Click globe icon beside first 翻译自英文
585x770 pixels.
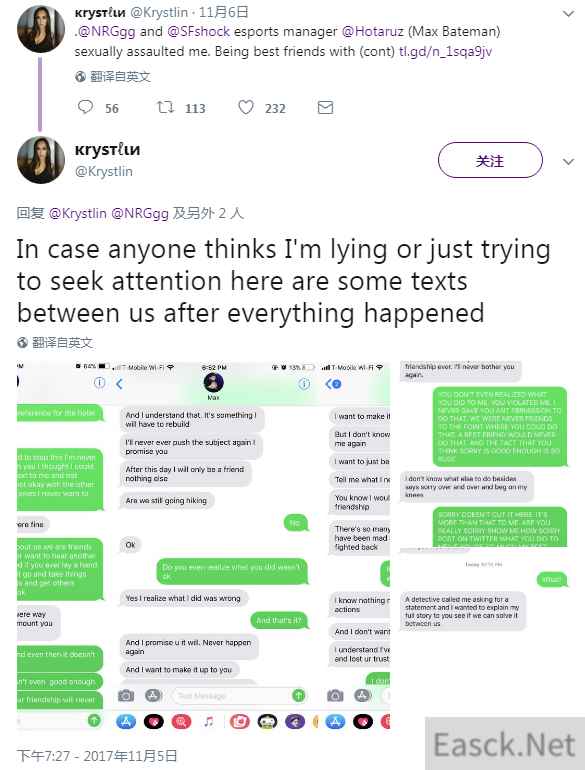click(x=81, y=77)
